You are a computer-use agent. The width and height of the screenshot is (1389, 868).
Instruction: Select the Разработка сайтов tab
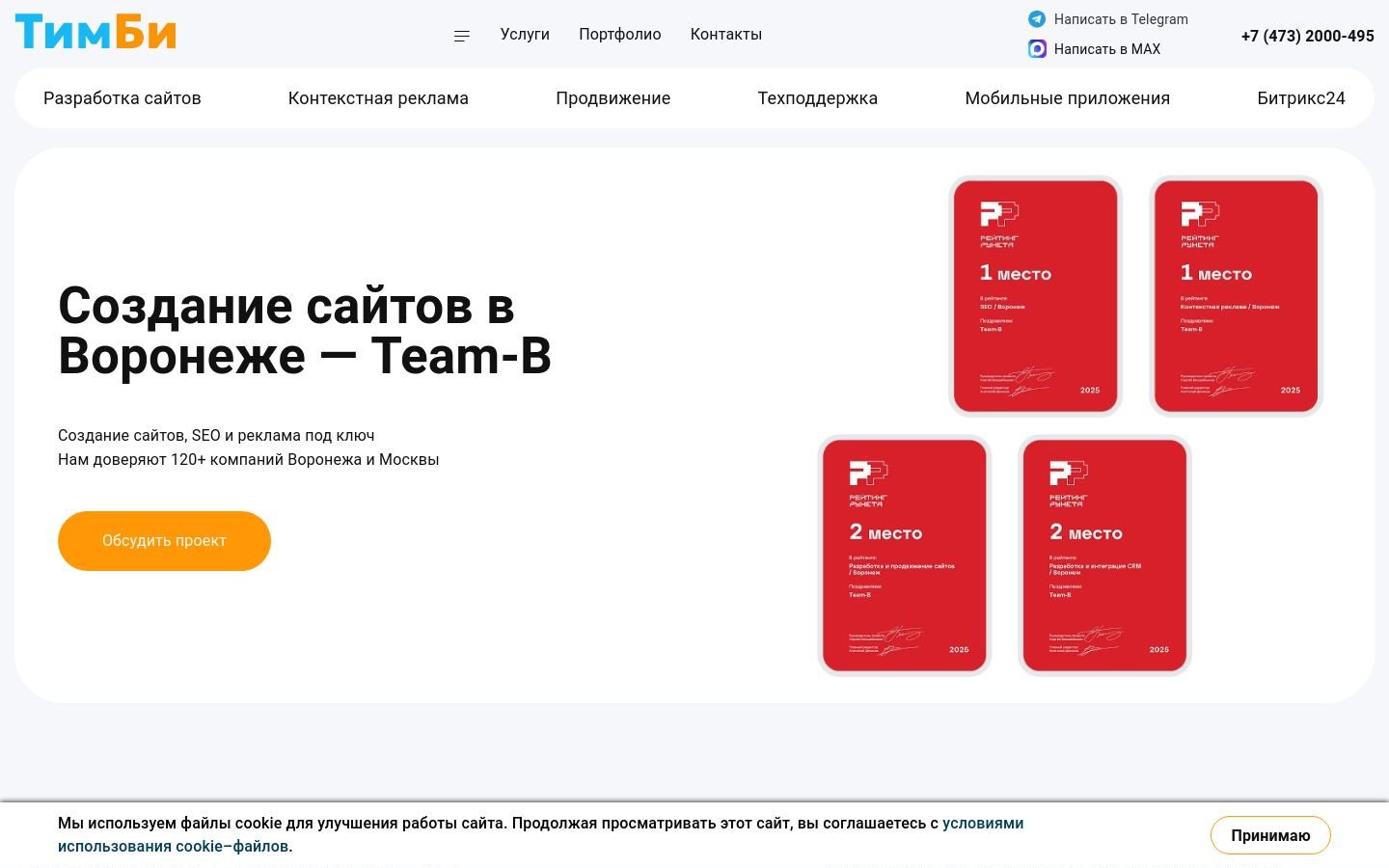click(123, 97)
